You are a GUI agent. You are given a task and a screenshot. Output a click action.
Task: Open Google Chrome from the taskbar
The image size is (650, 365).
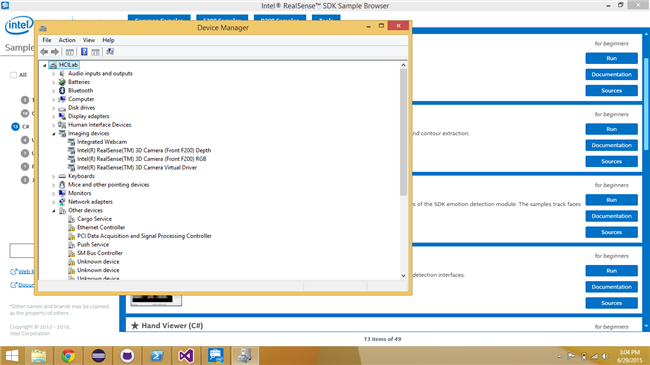coord(68,355)
